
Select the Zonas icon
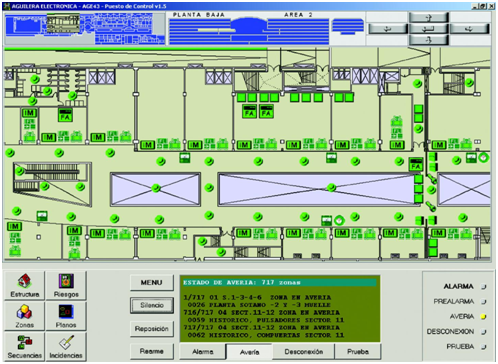pyautogui.click(x=24, y=316)
